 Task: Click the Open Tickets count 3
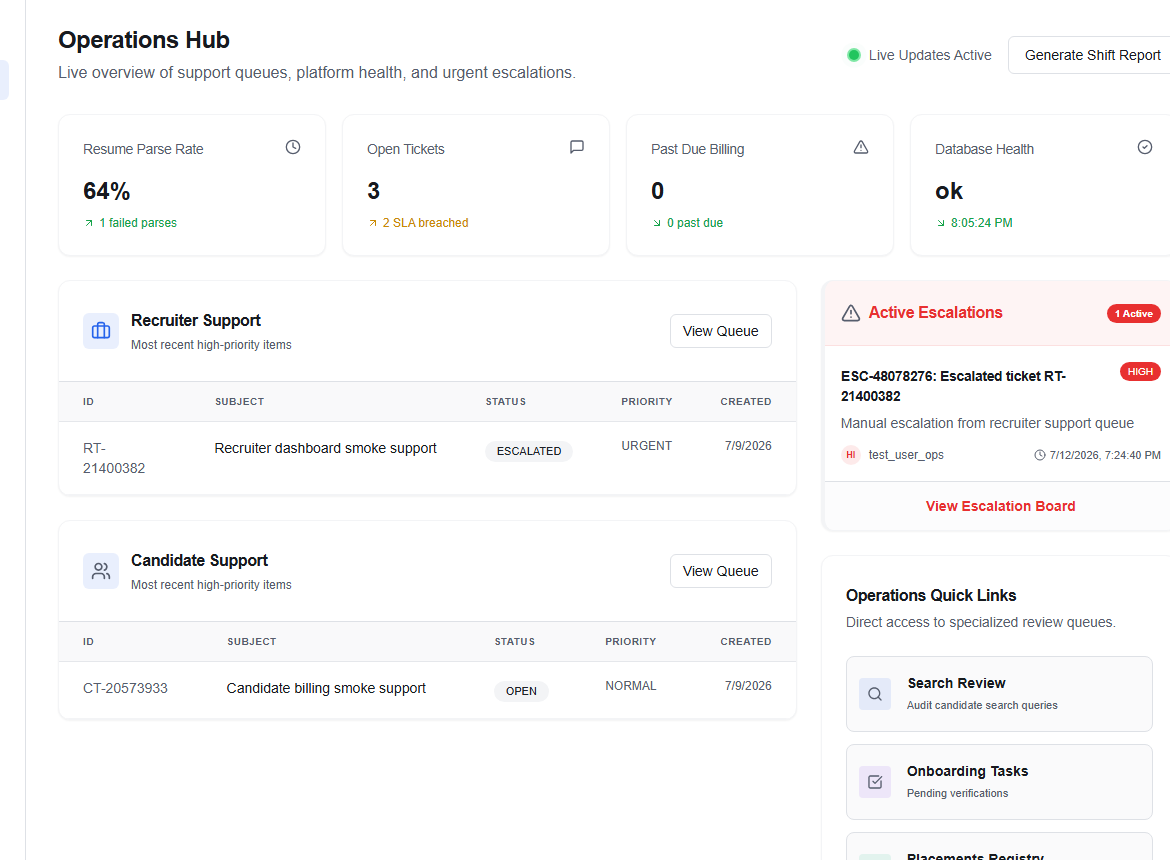tap(374, 191)
